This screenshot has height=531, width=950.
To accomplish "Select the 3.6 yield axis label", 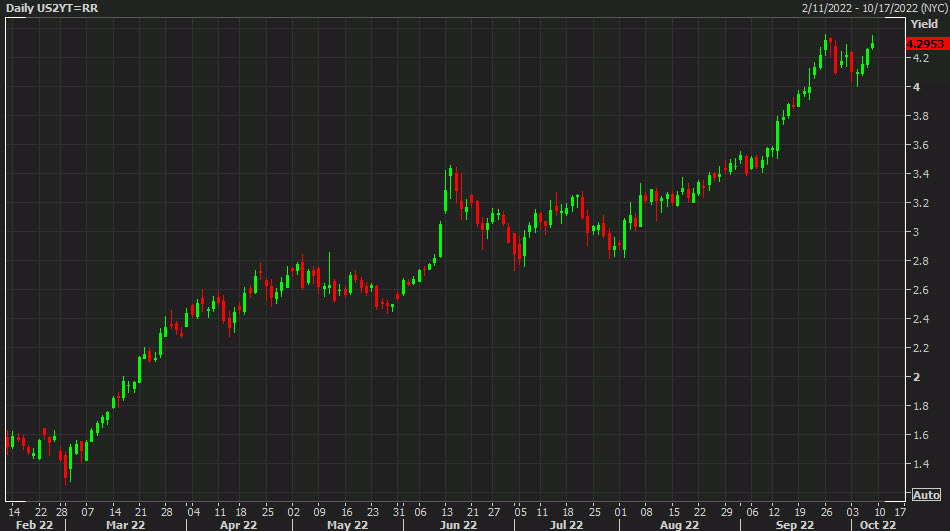I will (921, 145).
